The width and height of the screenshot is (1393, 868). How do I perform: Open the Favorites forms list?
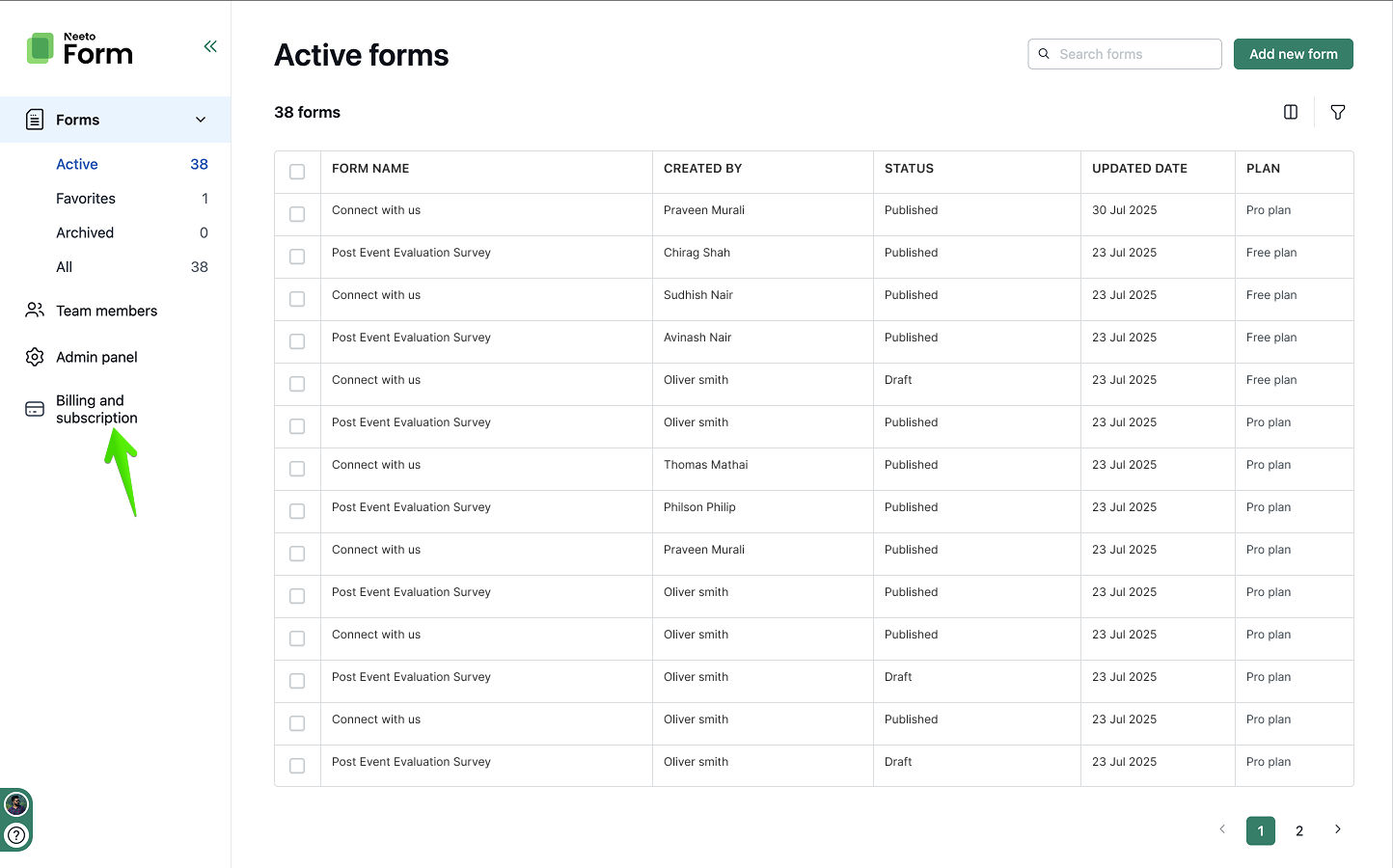pyautogui.click(x=86, y=199)
